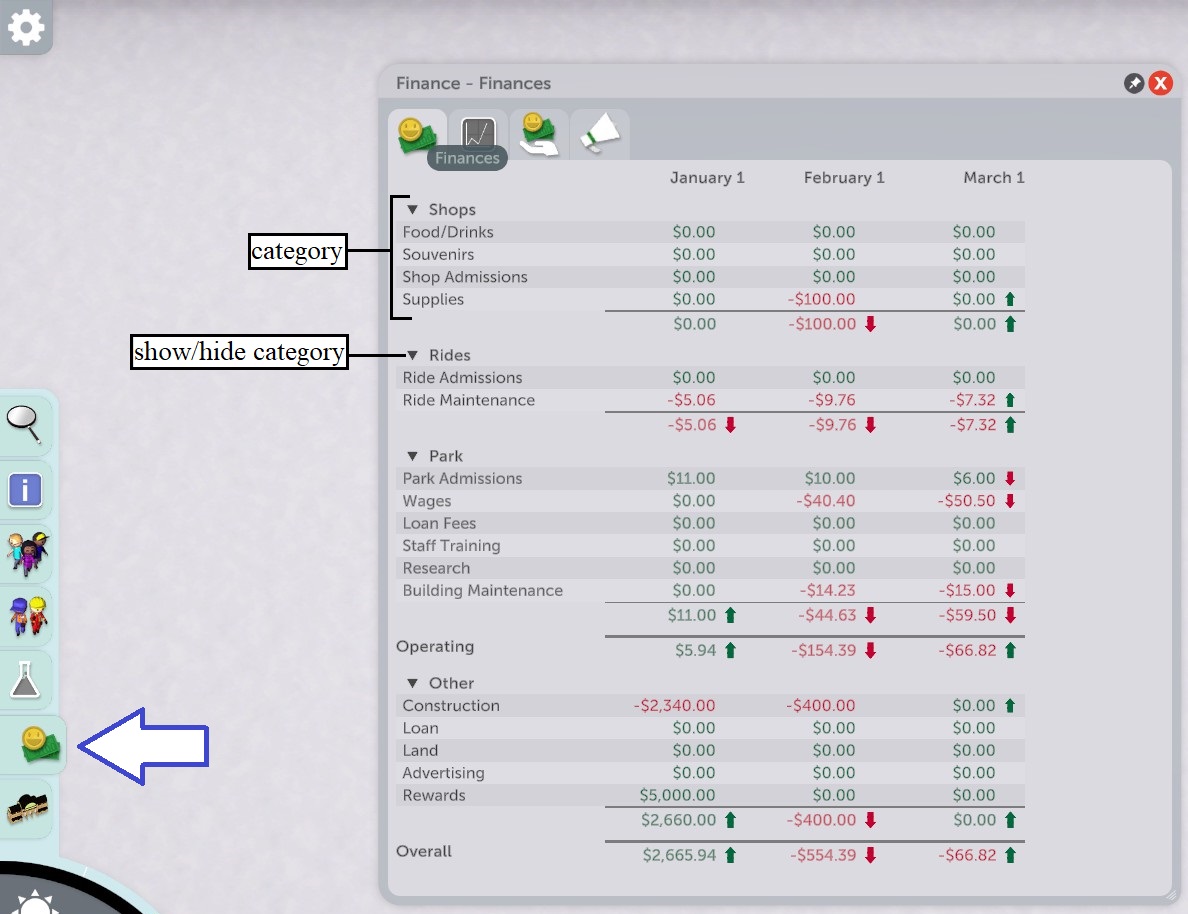Select the Staff Training row label

pyautogui.click(x=451, y=546)
